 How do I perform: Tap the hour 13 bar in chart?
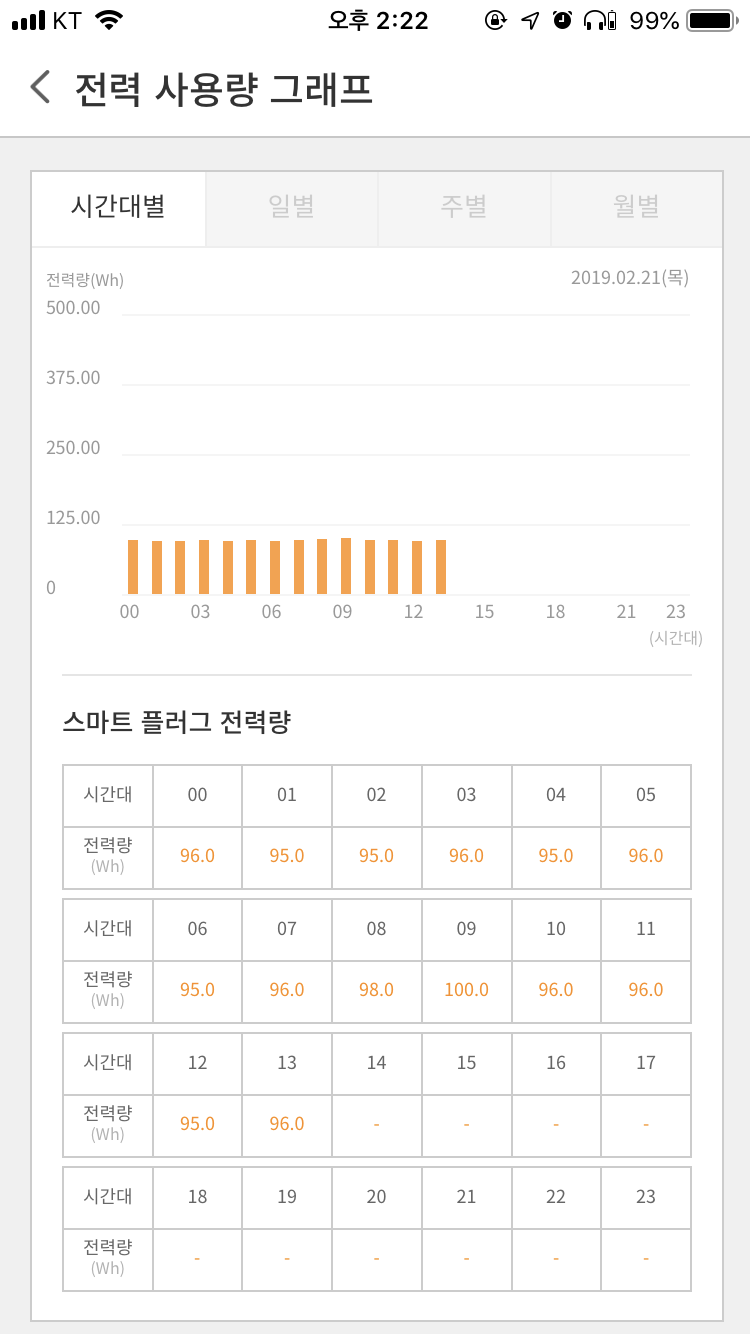click(x=441, y=567)
